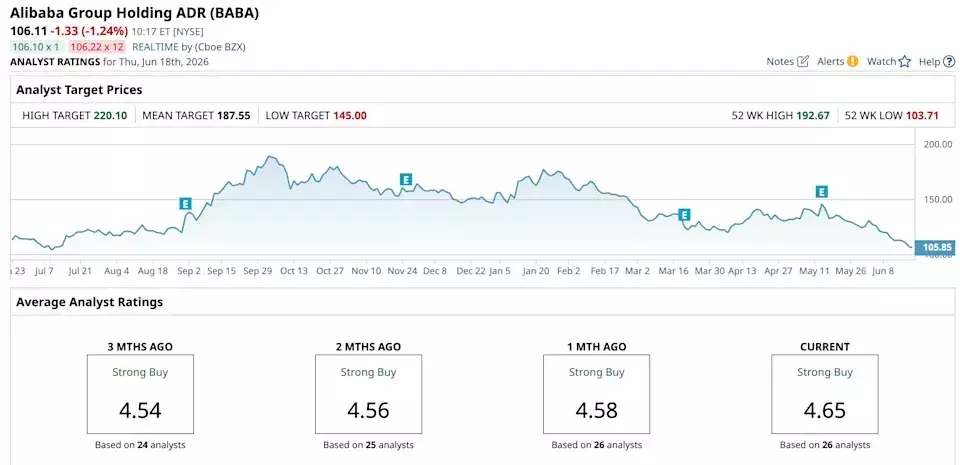Select the 2 MTHS AGO rating 4.56

(x=368, y=410)
